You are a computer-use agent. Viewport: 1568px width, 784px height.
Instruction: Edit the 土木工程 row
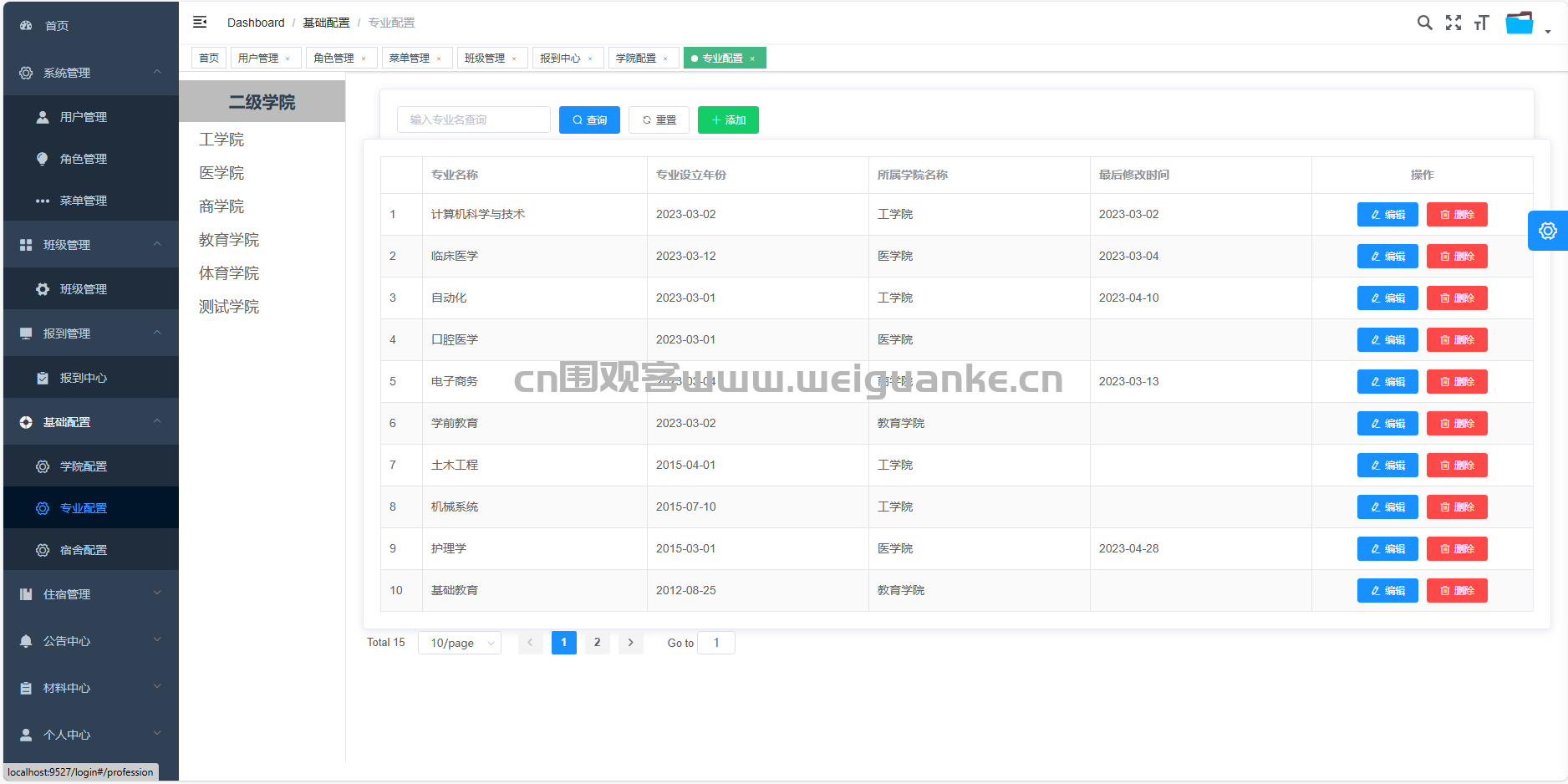coord(1387,466)
